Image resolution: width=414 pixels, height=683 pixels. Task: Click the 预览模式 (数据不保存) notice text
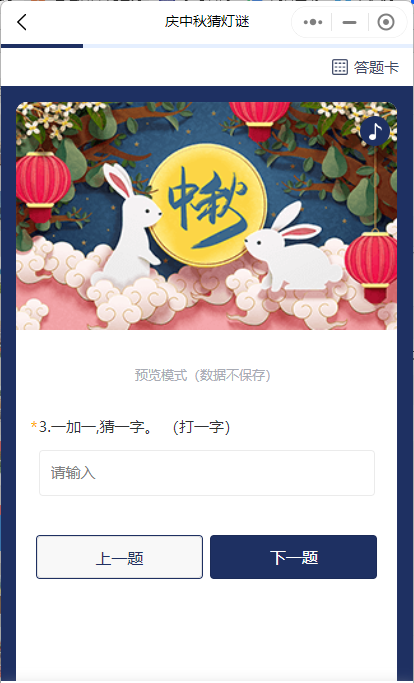[x=203, y=375]
